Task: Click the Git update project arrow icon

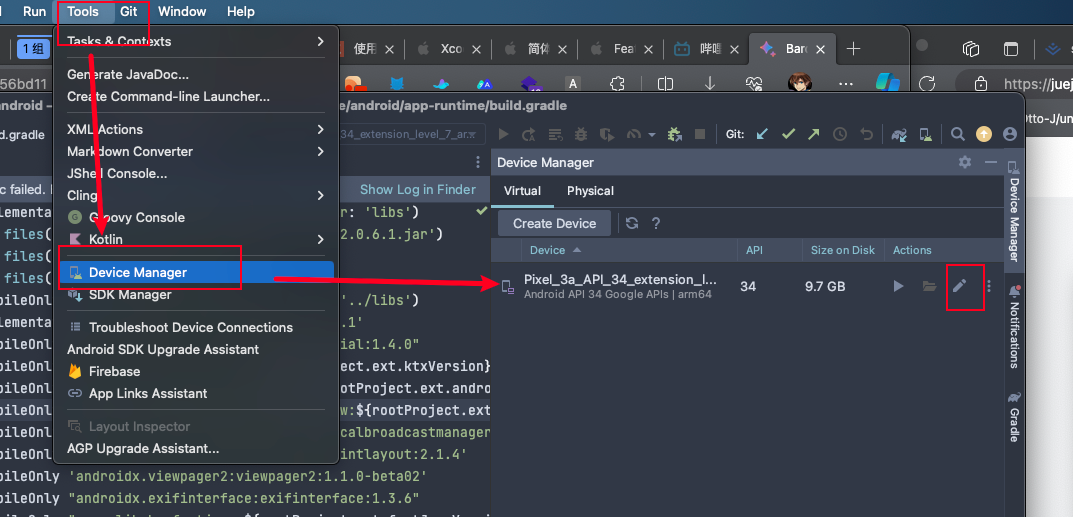Action: tap(762, 134)
